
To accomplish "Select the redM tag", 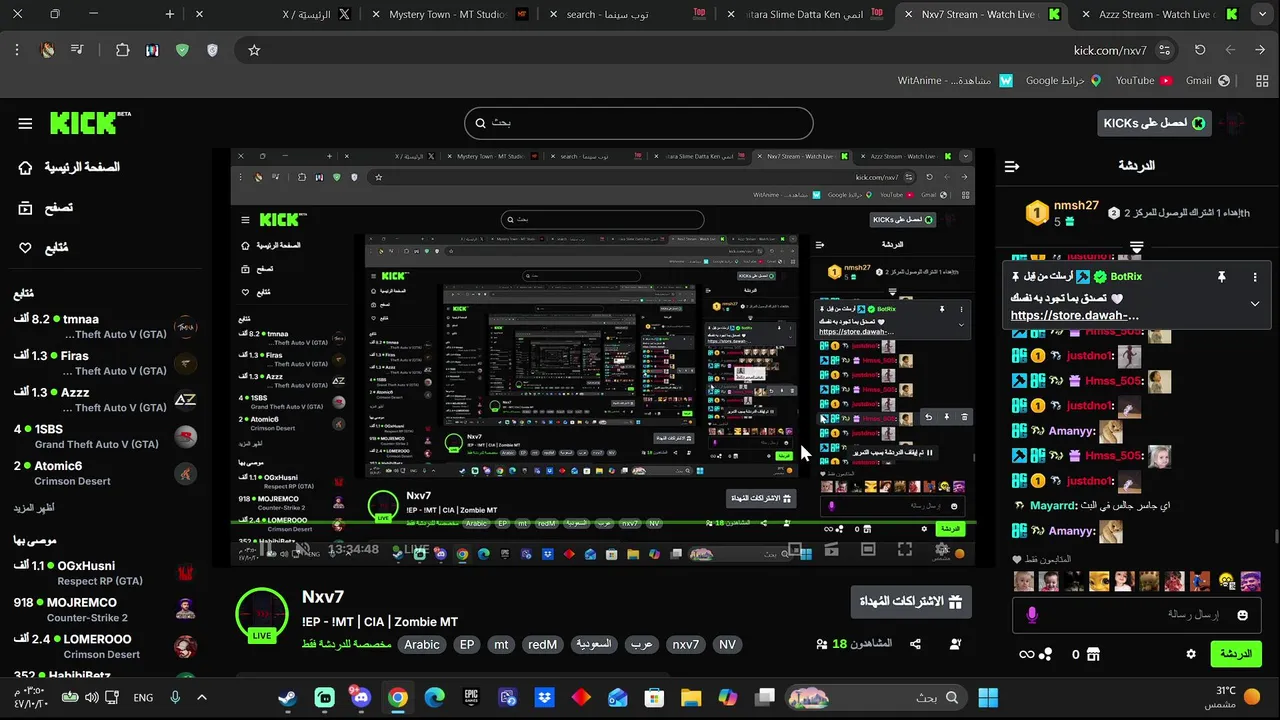I will pyautogui.click(x=542, y=645).
